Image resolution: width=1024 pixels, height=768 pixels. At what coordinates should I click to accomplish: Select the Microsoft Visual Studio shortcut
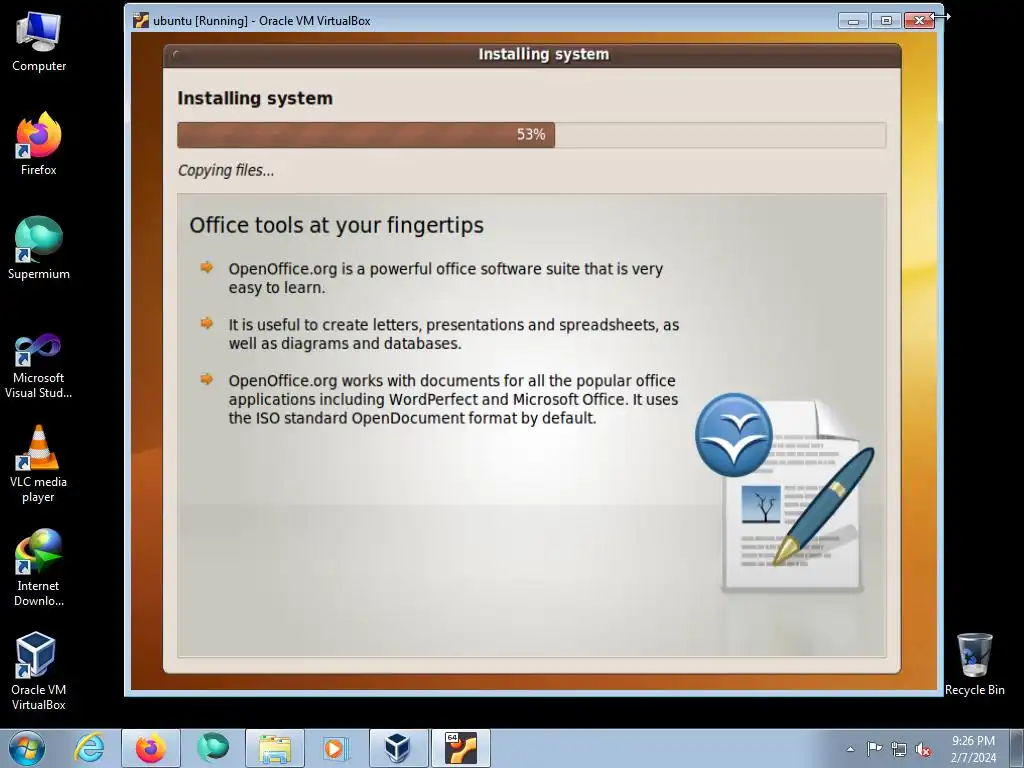pyautogui.click(x=39, y=366)
